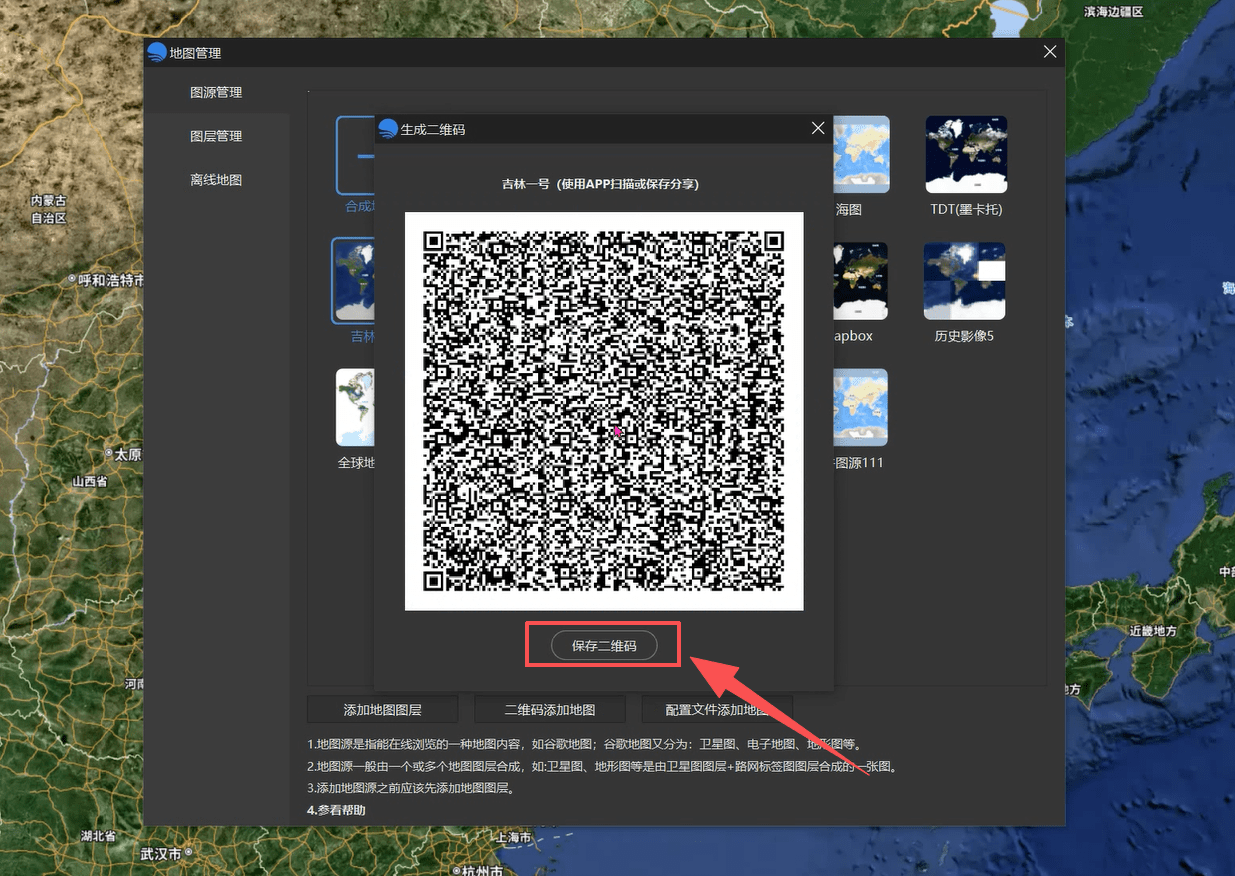Close the 地图管理 window
This screenshot has width=1235, height=876.
(x=1049, y=52)
